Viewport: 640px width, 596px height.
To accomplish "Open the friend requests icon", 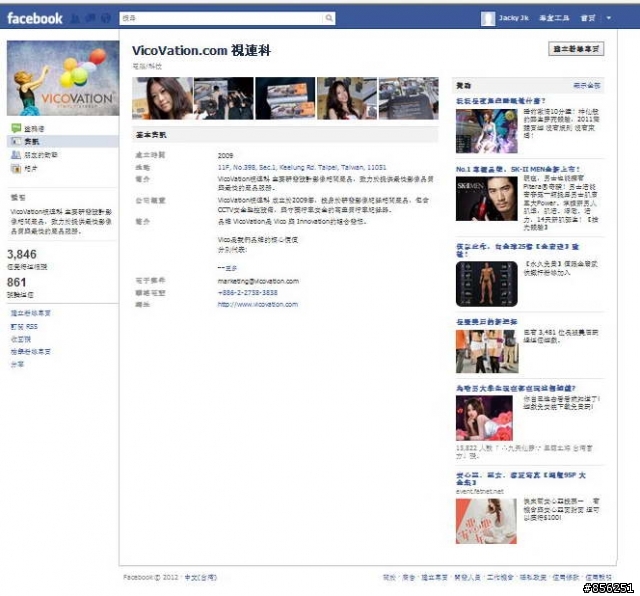I will click(x=76, y=18).
